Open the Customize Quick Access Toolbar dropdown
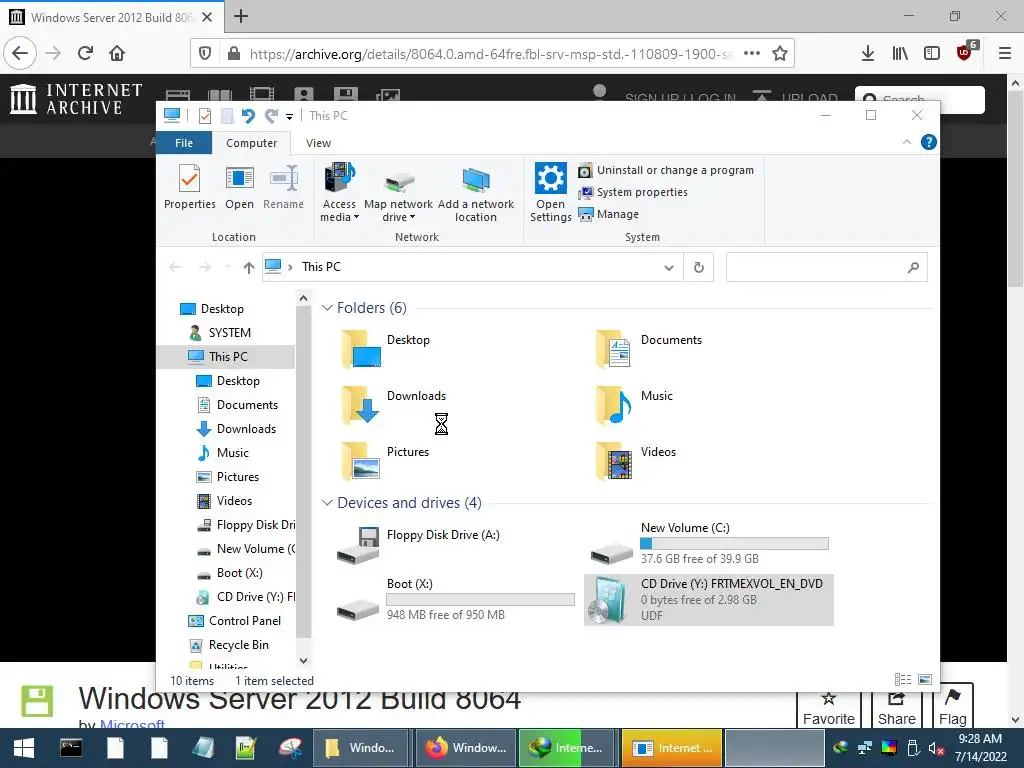This screenshot has width=1024, height=768. click(x=289, y=117)
